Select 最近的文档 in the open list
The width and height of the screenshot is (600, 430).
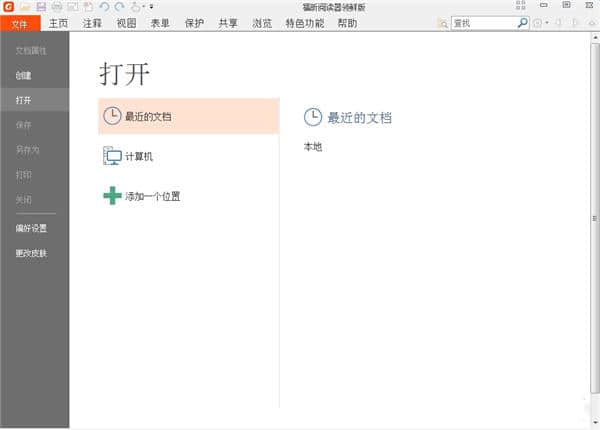point(188,116)
